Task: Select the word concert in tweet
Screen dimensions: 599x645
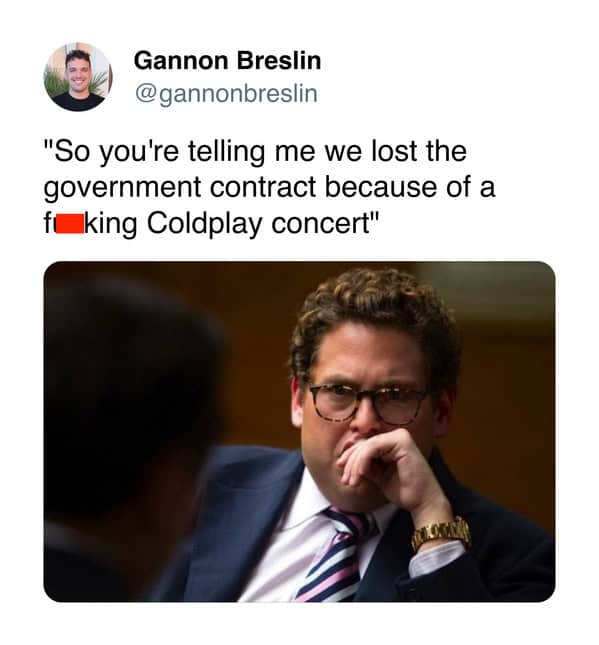Action: (320, 224)
